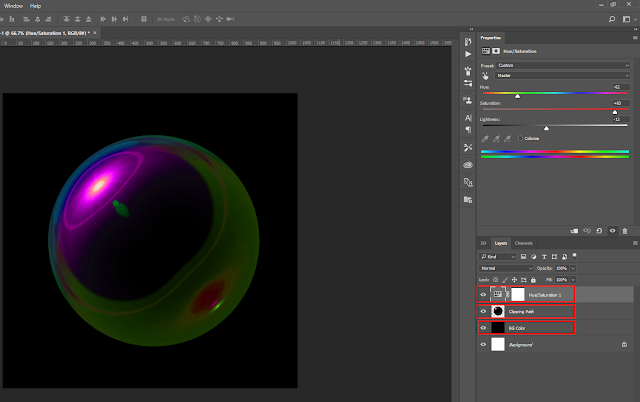
Task: Filter layers by shape layer icon
Action: coord(554,257)
